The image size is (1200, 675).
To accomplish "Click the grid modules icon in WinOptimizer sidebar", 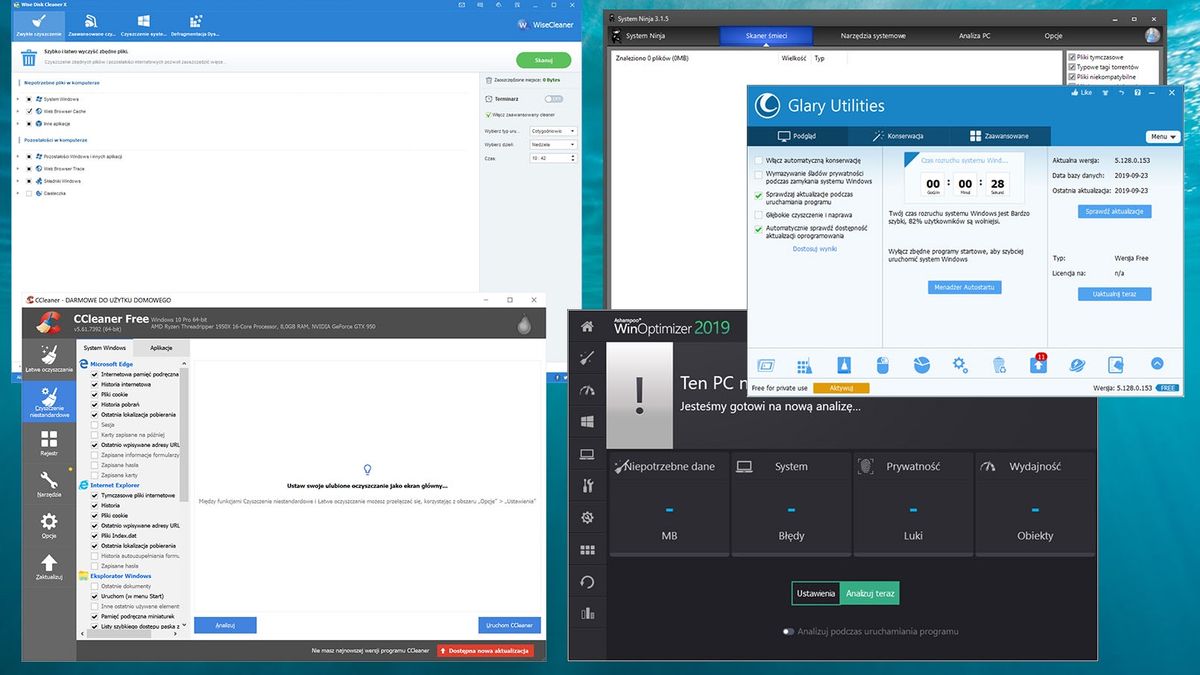I will [588, 549].
